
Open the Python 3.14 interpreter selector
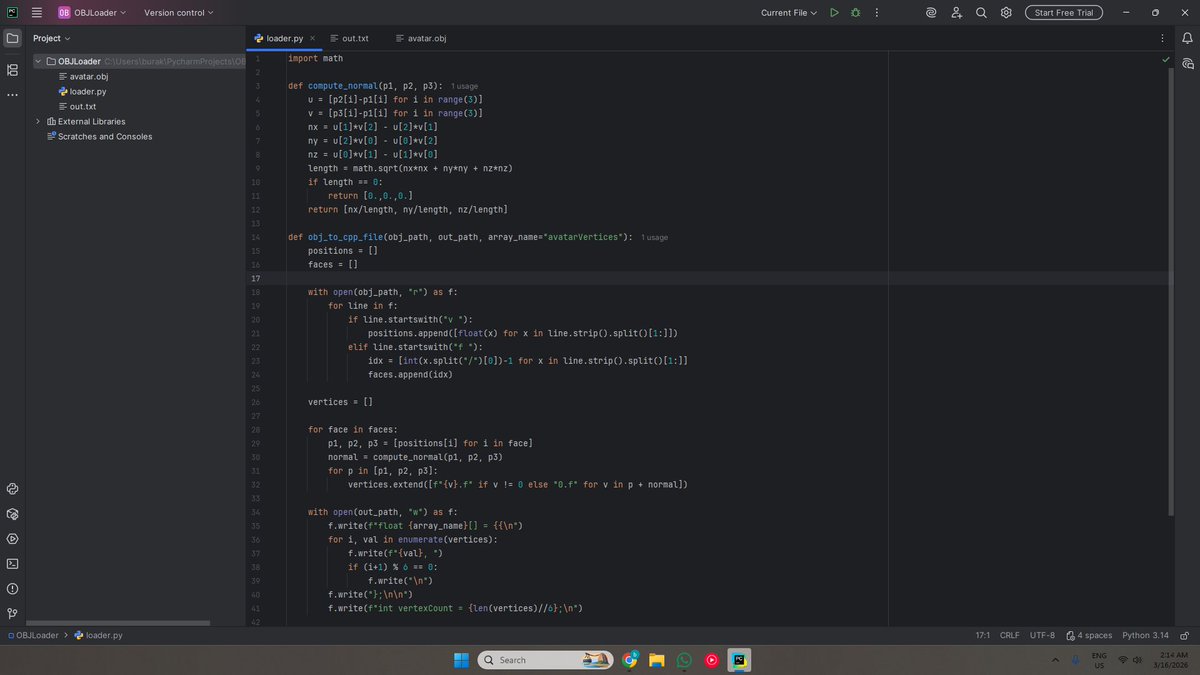[x=1145, y=635]
